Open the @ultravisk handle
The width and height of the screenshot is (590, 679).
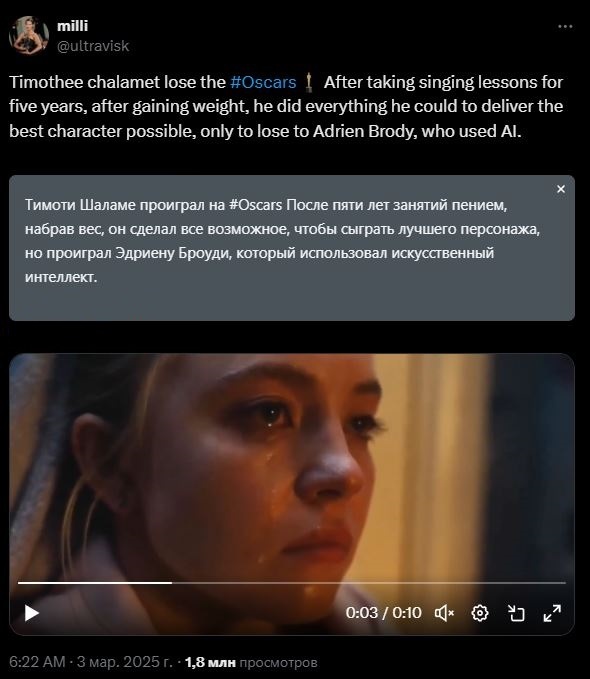[93, 46]
